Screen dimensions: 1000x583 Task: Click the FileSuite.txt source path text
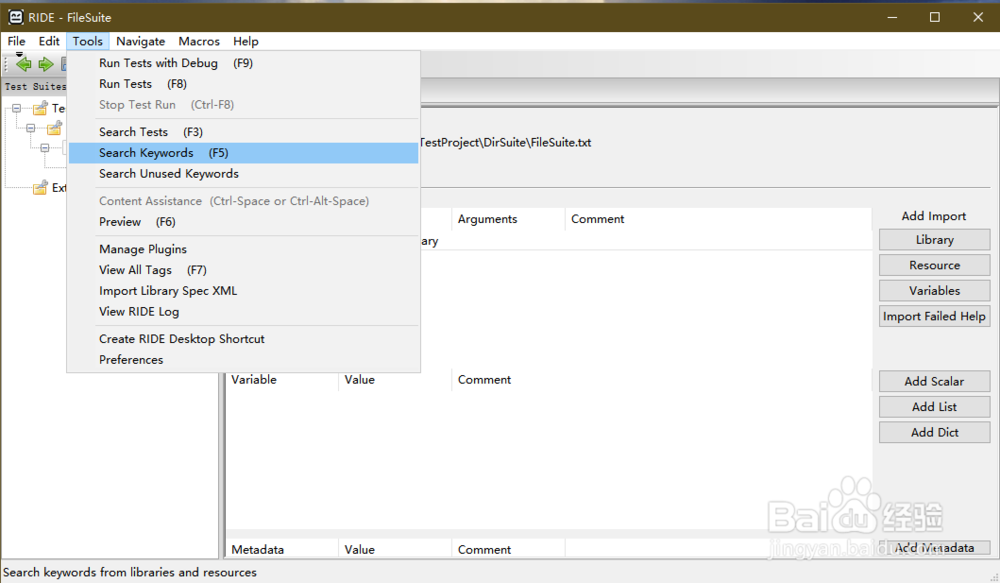coord(506,142)
